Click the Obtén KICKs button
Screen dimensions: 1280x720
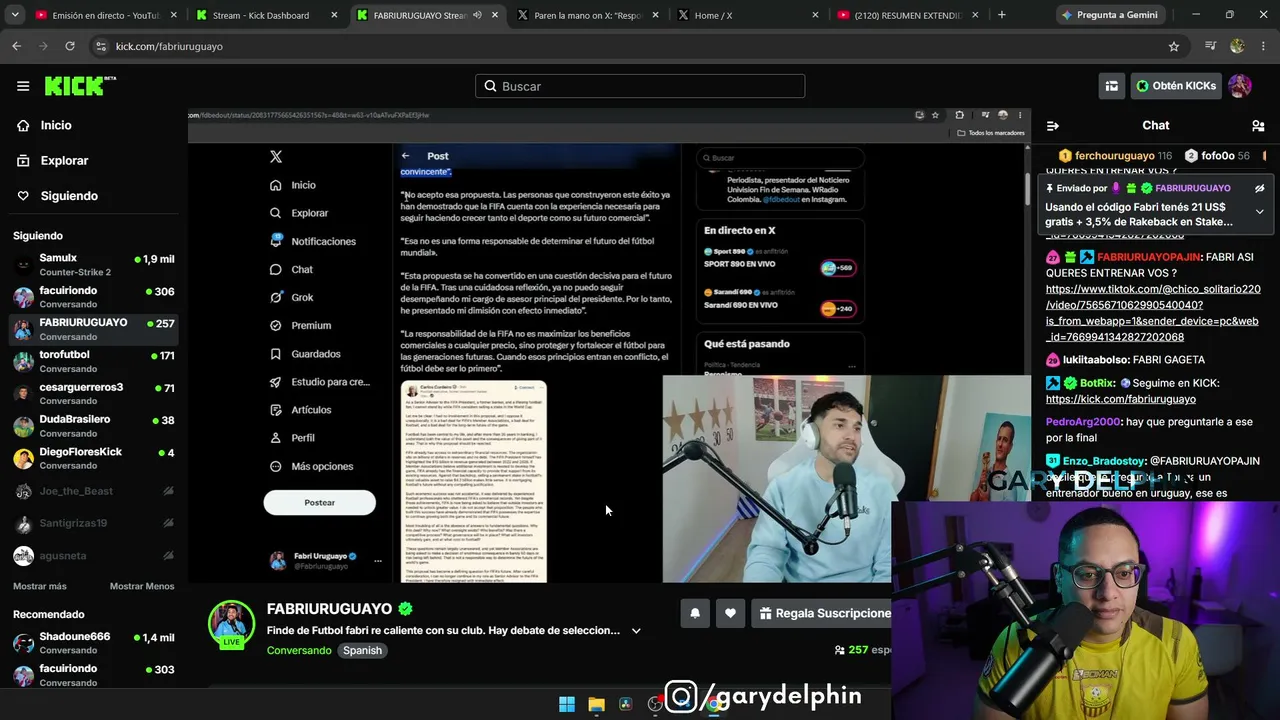[1176, 86]
